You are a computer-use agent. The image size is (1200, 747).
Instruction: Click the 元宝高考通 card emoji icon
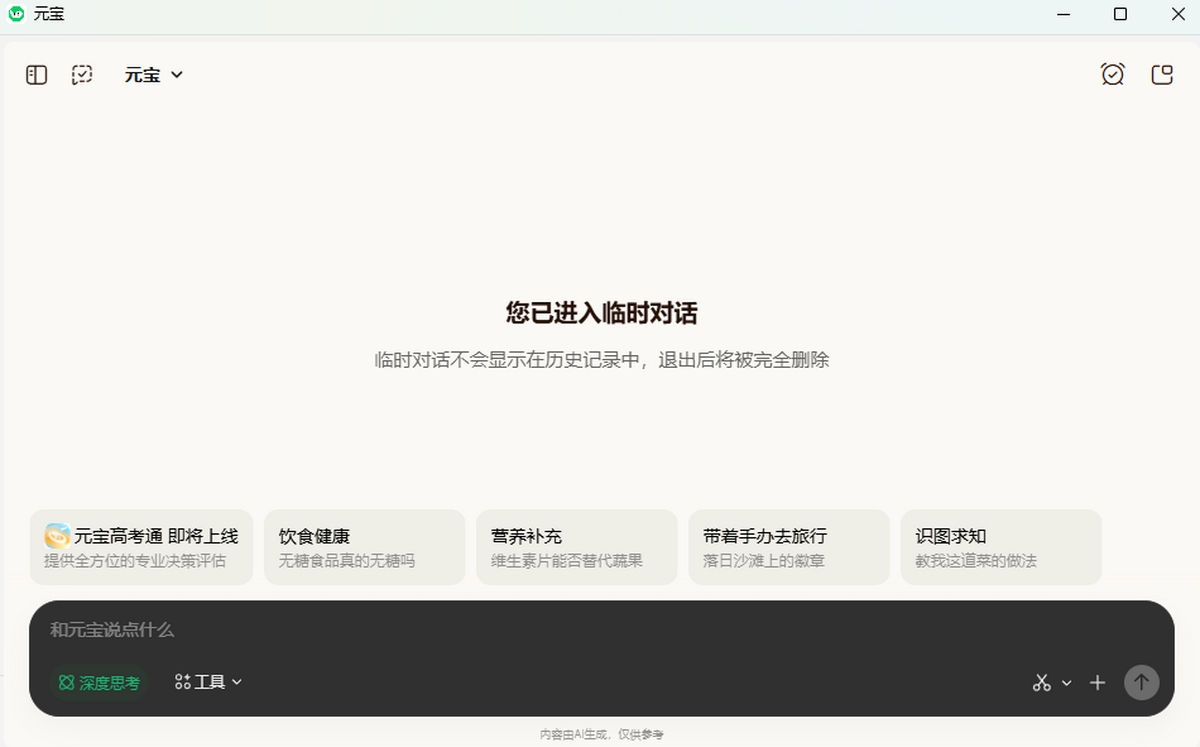[x=57, y=536]
